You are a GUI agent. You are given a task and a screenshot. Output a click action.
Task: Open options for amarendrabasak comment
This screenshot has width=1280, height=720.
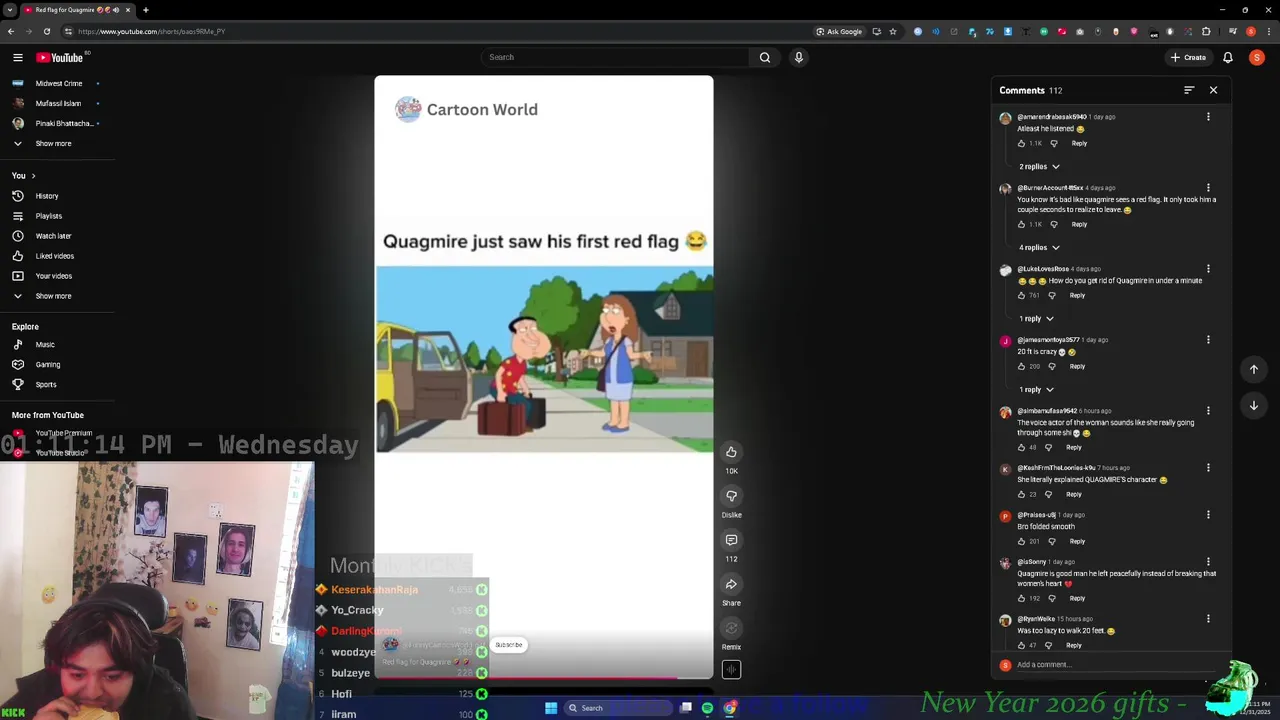pyautogui.click(x=1208, y=117)
